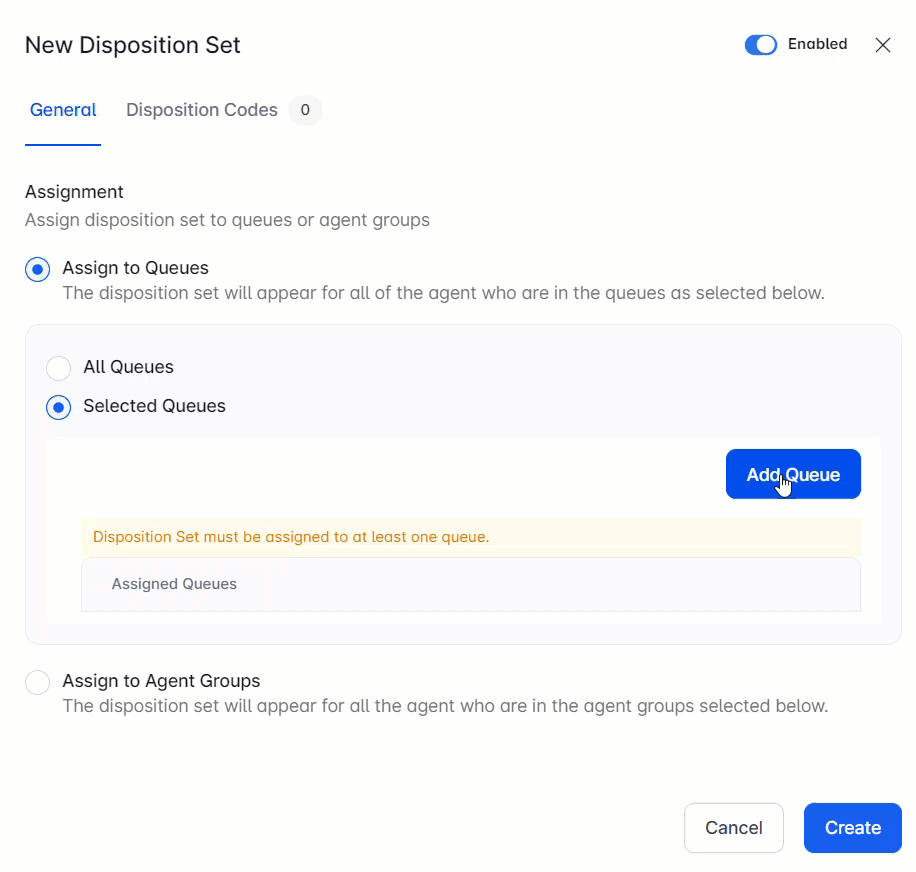The height and width of the screenshot is (872, 916).
Task: Close the New Disposition Set dialog
Action: tap(882, 45)
